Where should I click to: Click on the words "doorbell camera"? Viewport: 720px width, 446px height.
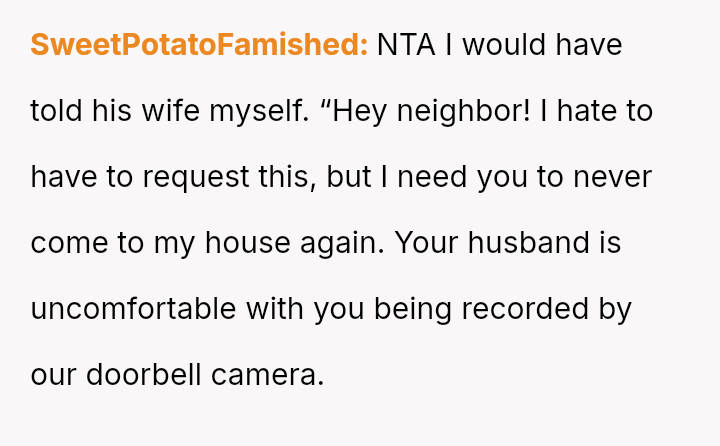[x=205, y=375]
